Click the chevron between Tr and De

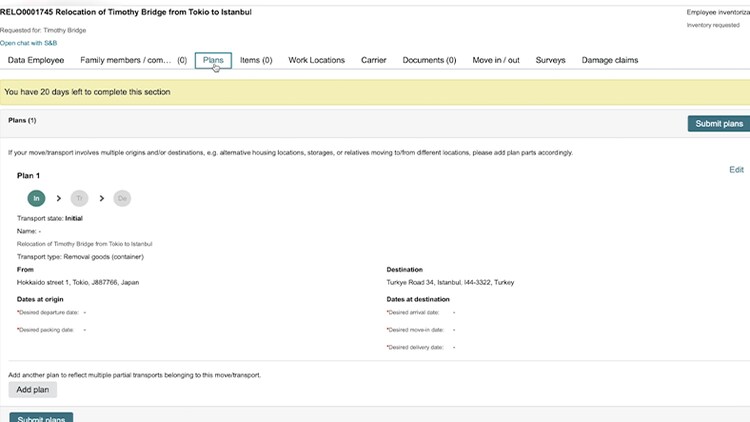[x=101, y=198]
